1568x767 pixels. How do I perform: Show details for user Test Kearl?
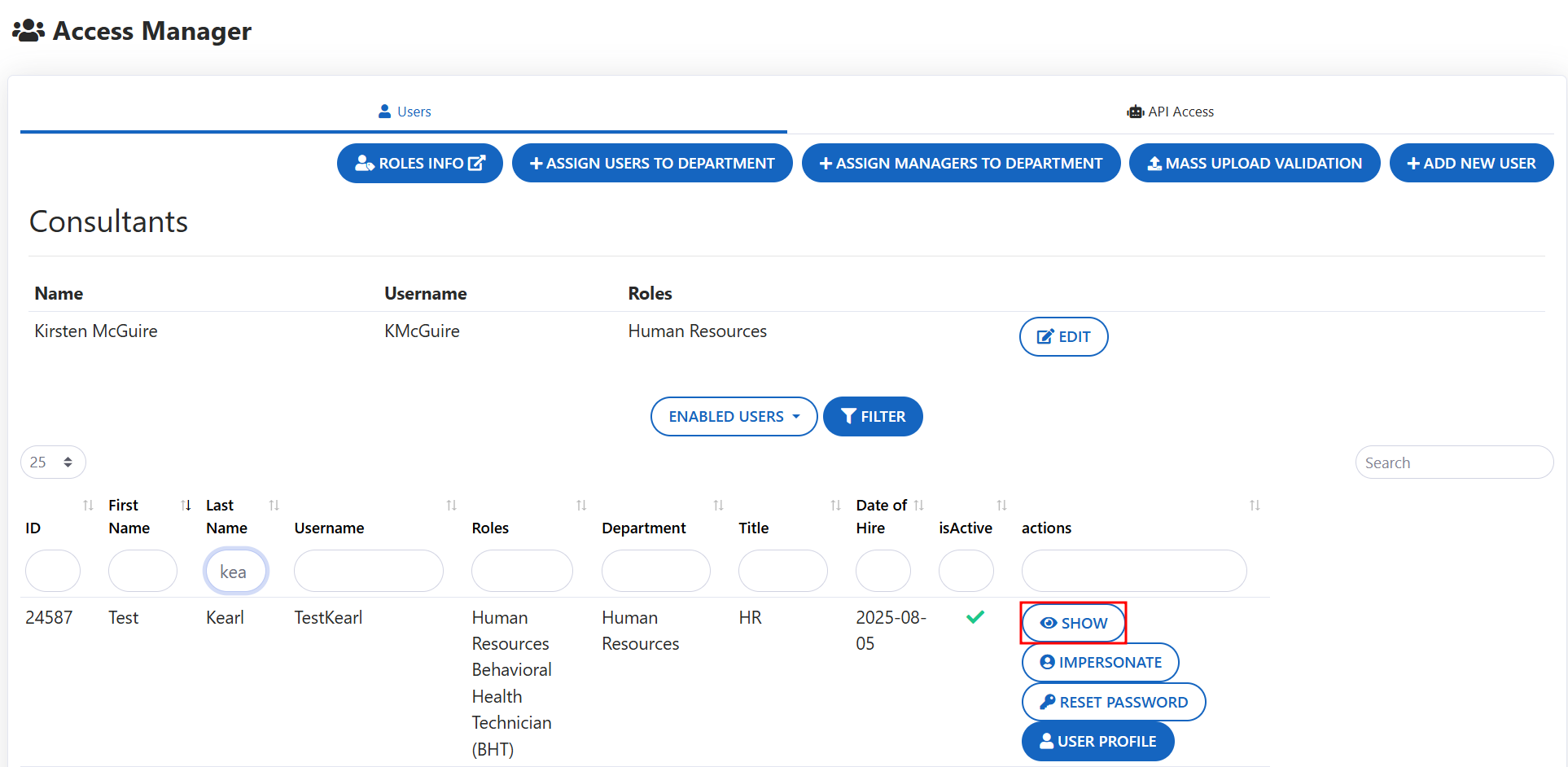[x=1073, y=623]
